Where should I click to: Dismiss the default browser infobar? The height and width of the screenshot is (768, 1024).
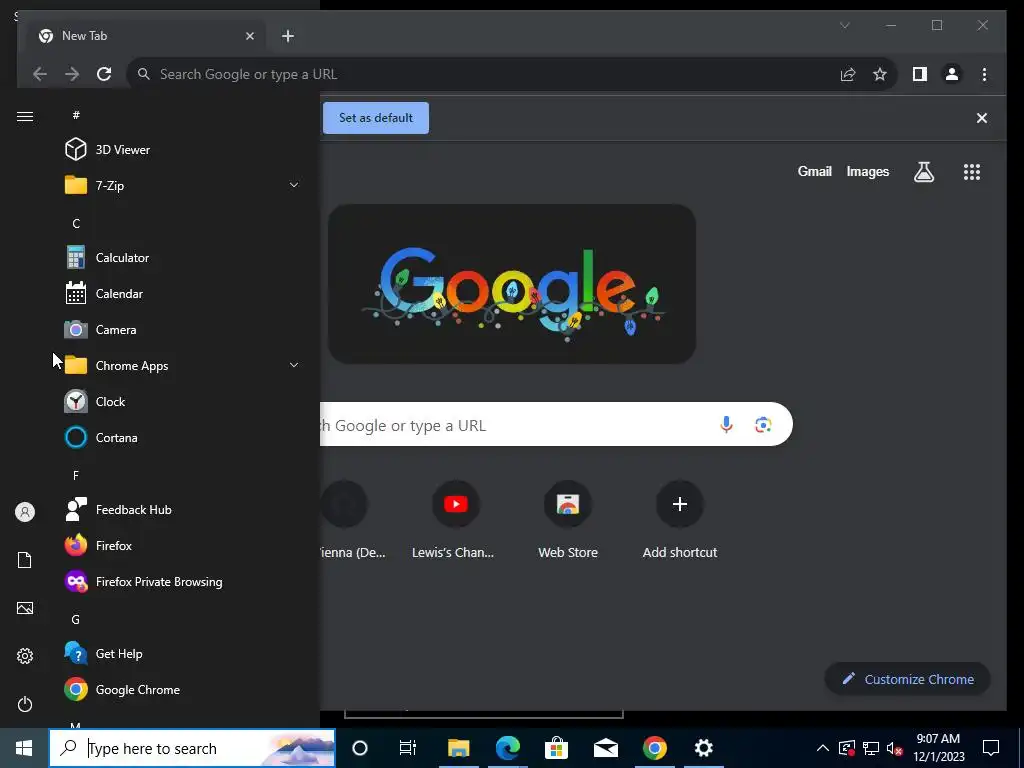click(982, 118)
